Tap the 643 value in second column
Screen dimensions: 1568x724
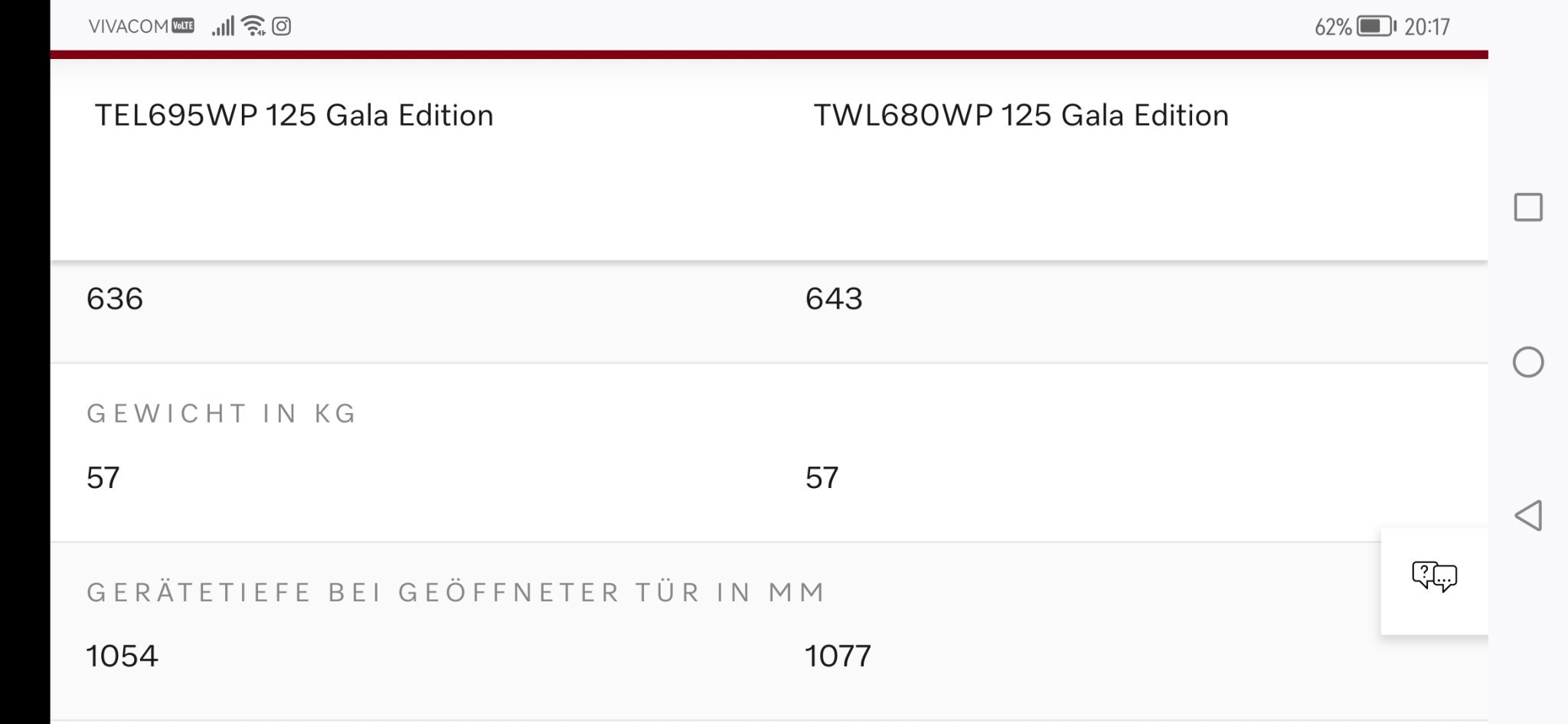[x=834, y=299]
